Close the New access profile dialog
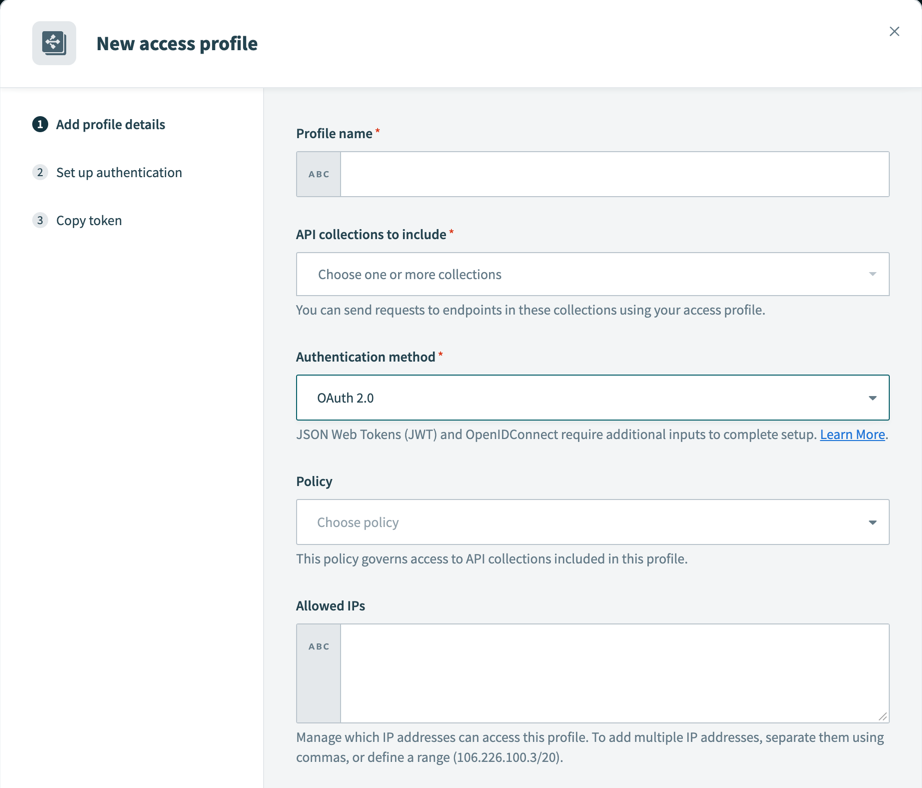The height and width of the screenshot is (788, 922). (894, 31)
